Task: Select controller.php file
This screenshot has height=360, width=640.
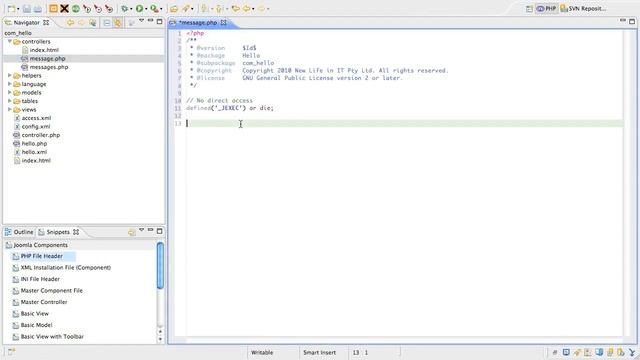Action: coord(41,135)
